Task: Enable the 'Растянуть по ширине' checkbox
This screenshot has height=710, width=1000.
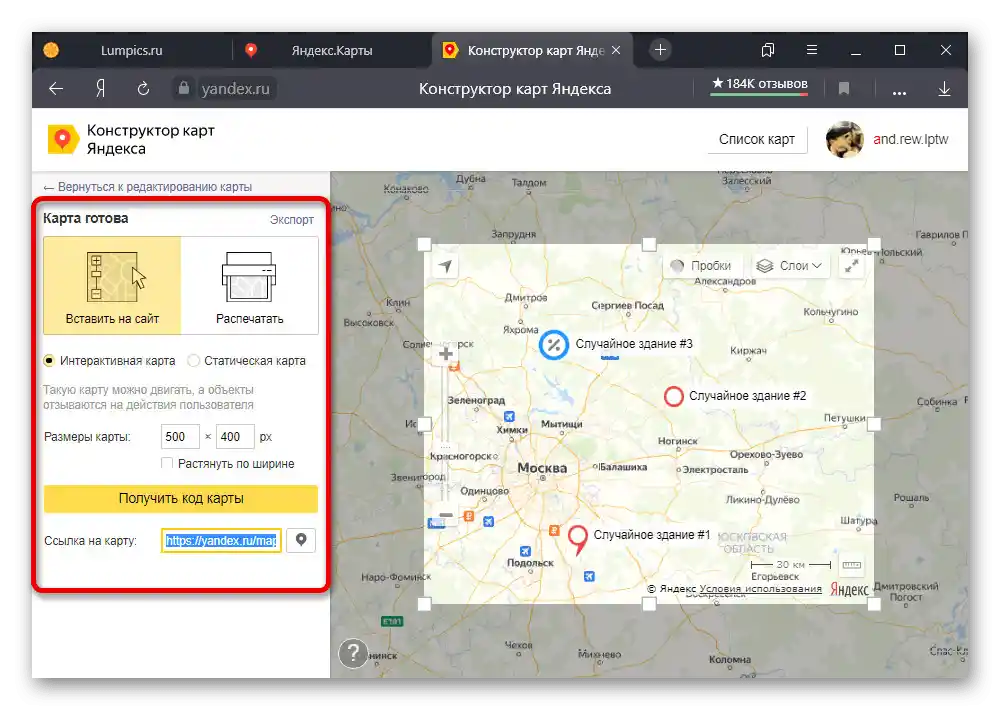Action: [x=168, y=462]
